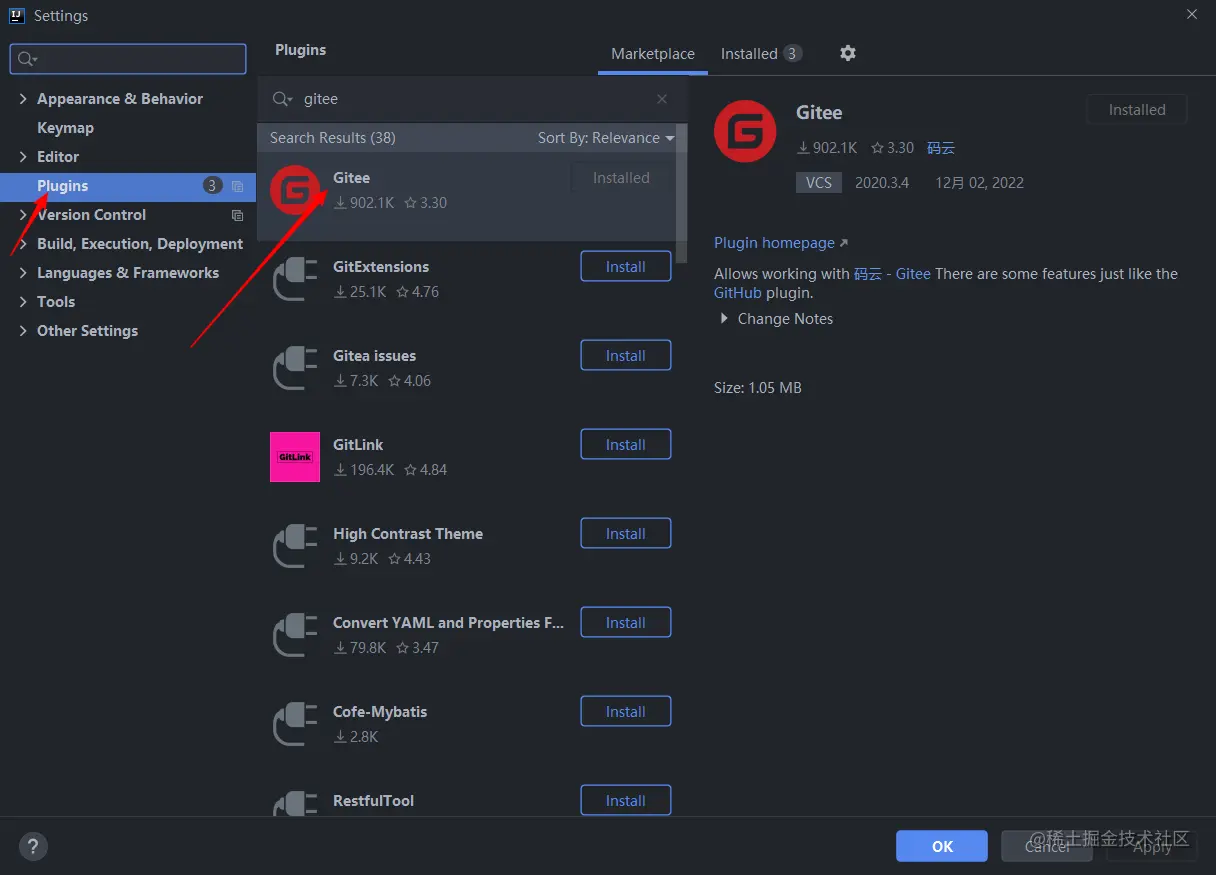Click the Cofe-Mybatis plug icon
Image resolution: width=1216 pixels, height=875 pixels.
(x=295, y=724)
